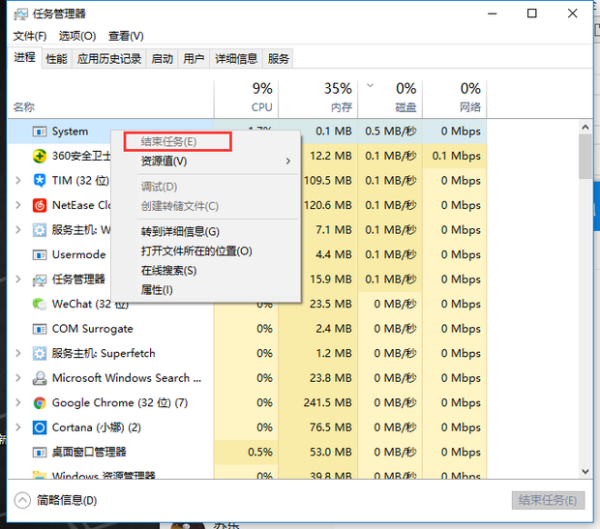This screenshot has height=529, width=600.
Task: Expand the TIM (32 位) process group
Action: [x=19, y=181]
